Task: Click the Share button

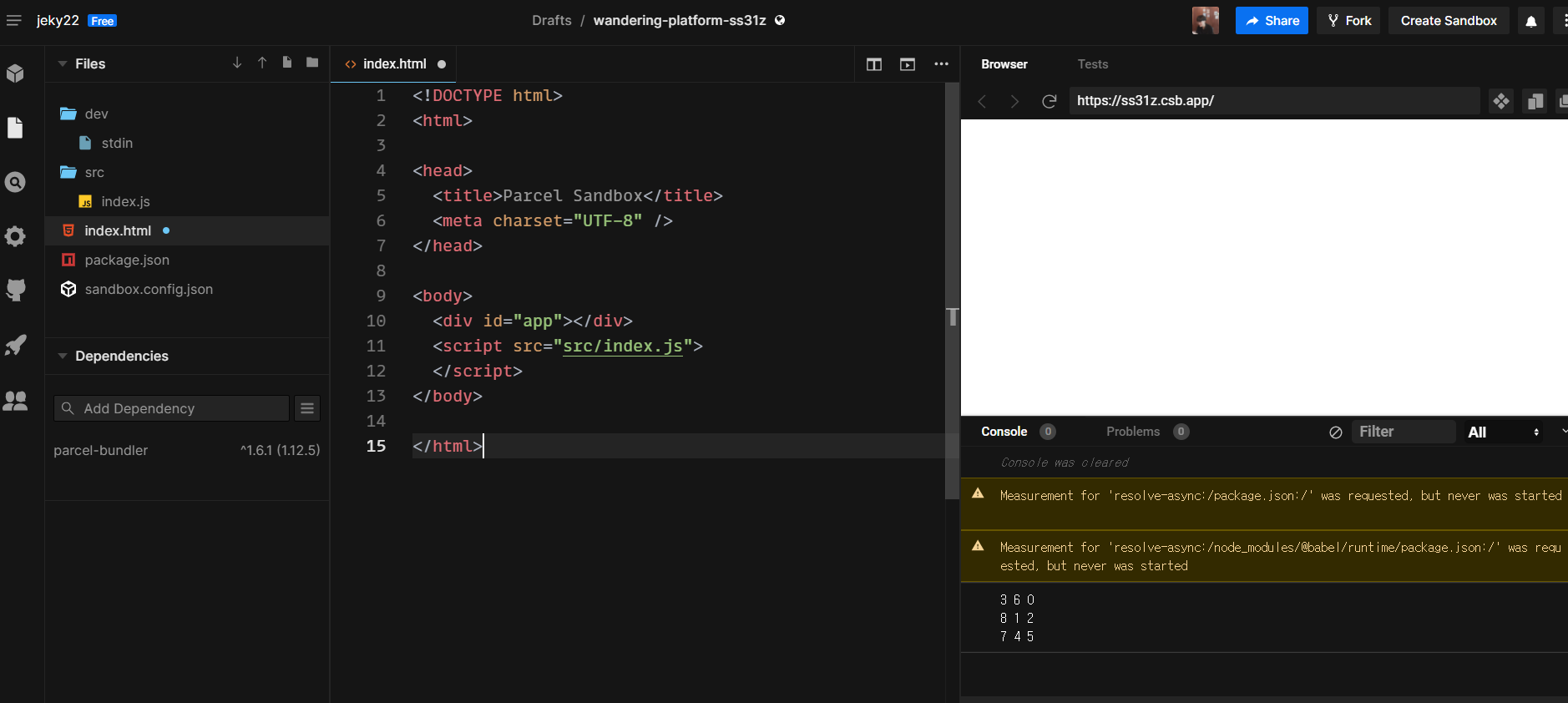Action: click(x=1272, y=21)
